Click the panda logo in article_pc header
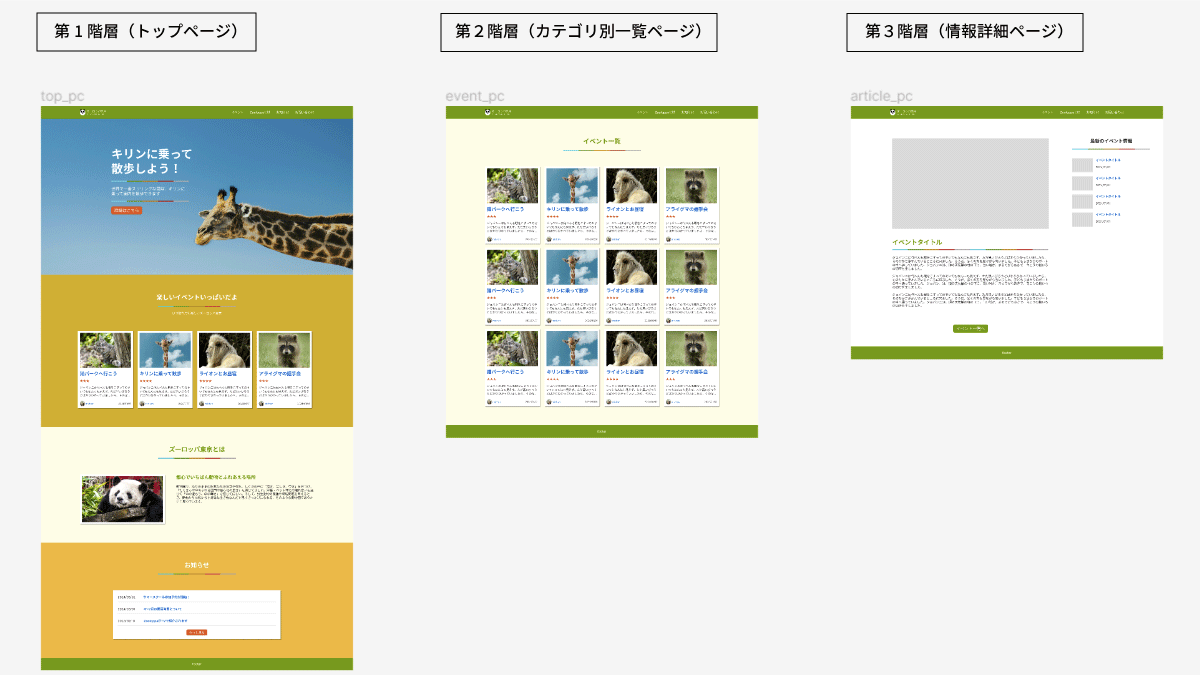Viewport: 1200px width, 675px height. (893, 112)
